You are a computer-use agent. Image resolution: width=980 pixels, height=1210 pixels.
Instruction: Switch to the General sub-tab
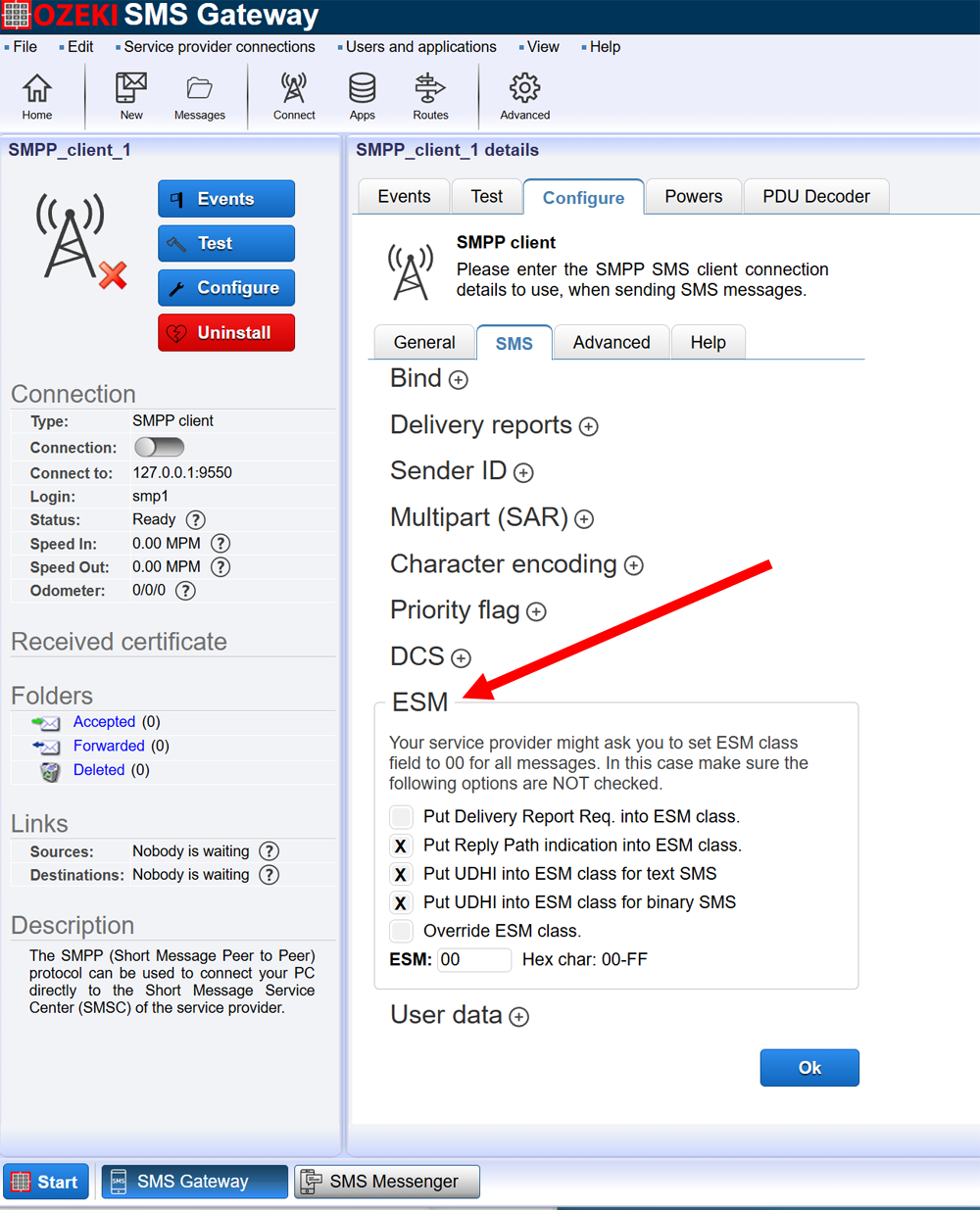(424, 342)
